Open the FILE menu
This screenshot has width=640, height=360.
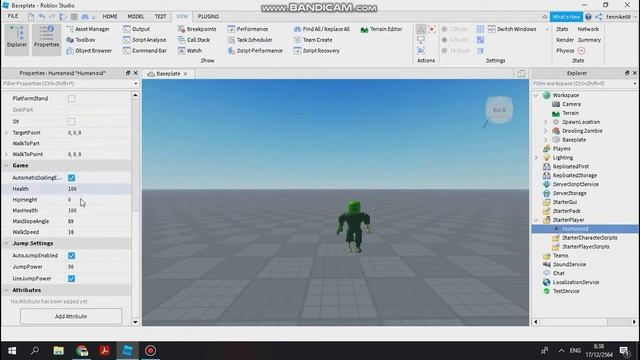click(13, 16)
